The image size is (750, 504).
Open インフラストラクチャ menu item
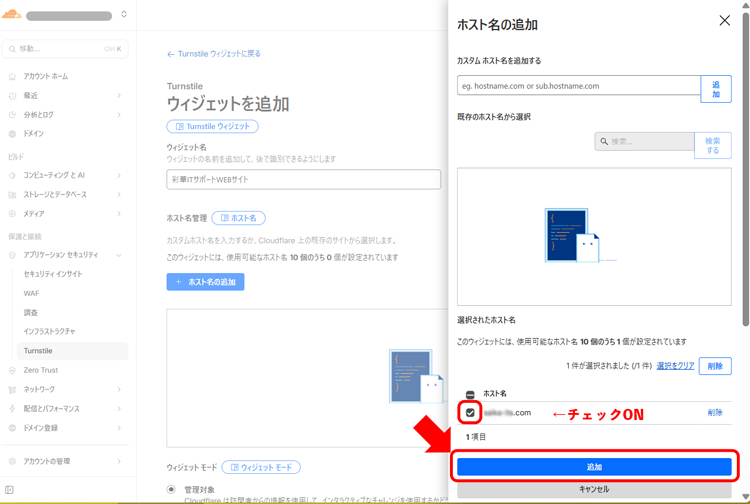point(50,331)
